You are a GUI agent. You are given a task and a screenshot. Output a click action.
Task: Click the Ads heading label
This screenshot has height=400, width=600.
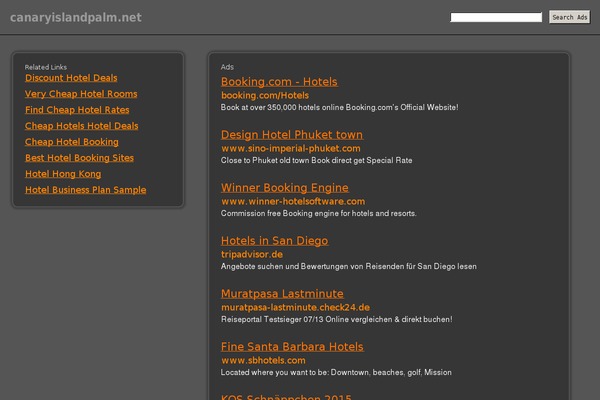[227, 67]
